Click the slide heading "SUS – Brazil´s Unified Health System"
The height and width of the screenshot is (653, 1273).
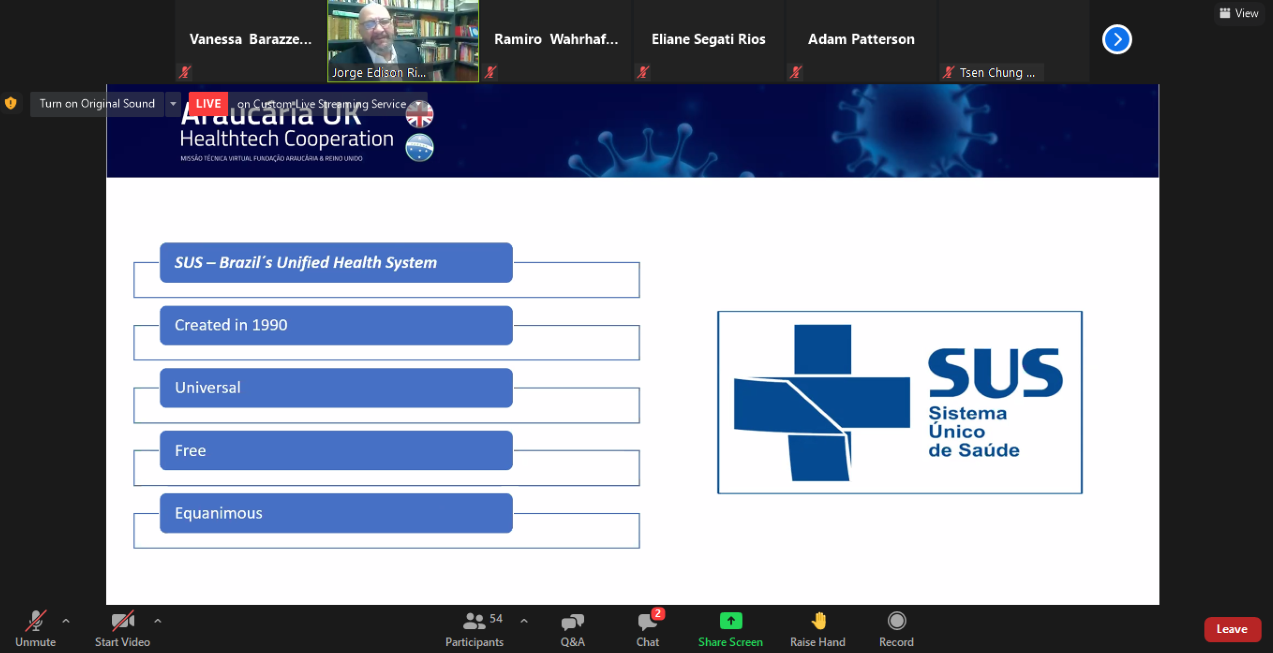point(336,263)
